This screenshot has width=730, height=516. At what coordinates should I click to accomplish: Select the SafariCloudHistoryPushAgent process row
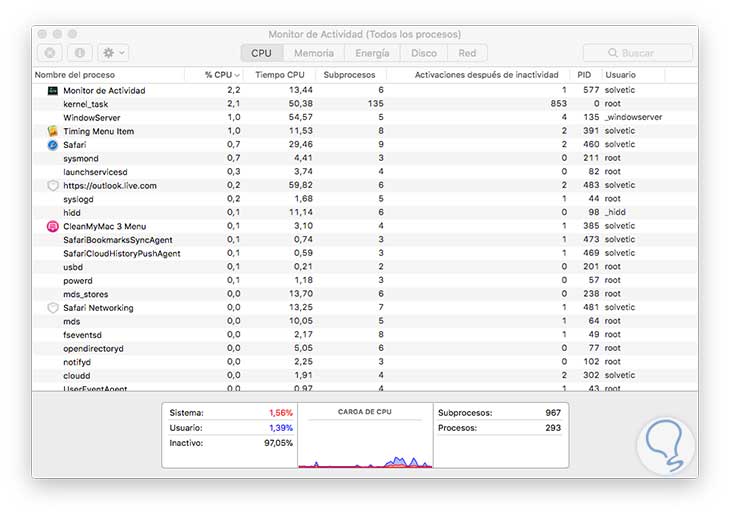(x=365, y=253)
